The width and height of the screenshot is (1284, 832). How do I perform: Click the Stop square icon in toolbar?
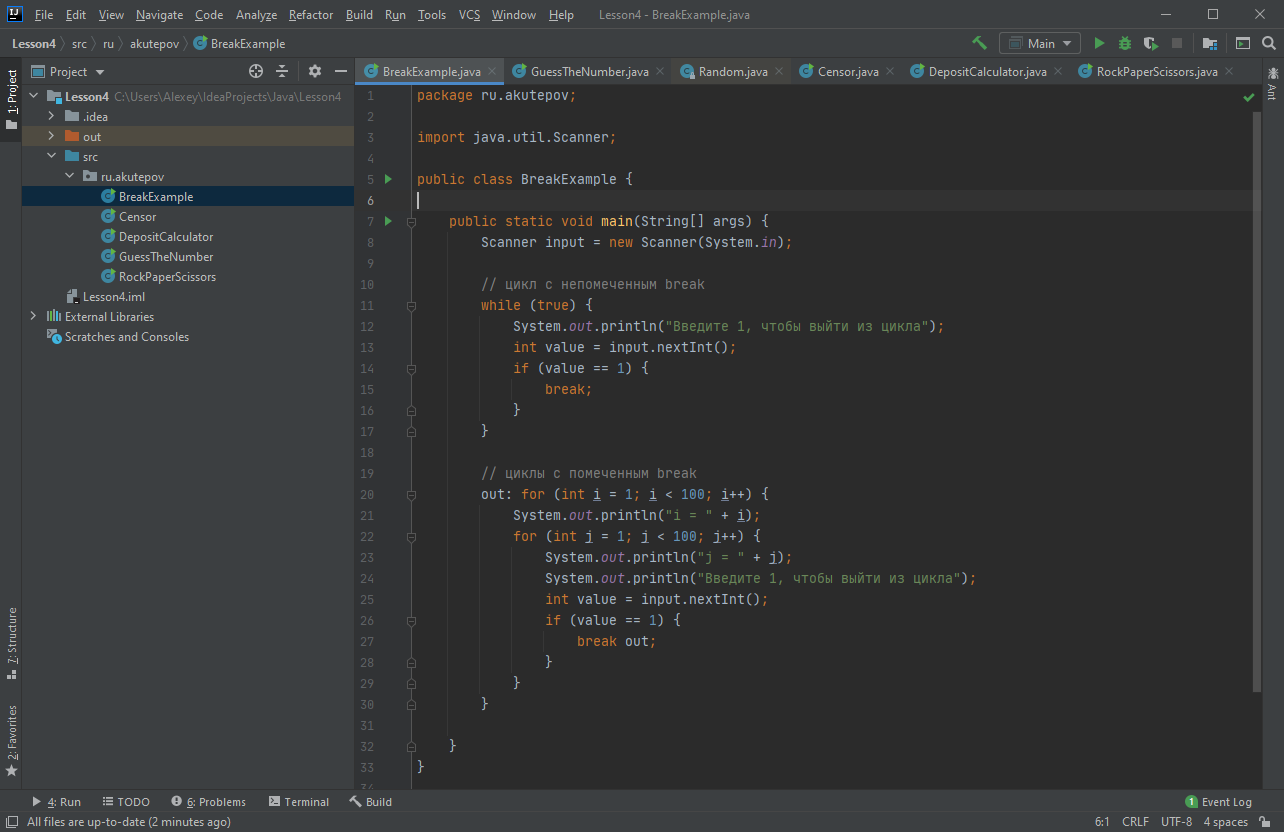[x=1177, y=43]
